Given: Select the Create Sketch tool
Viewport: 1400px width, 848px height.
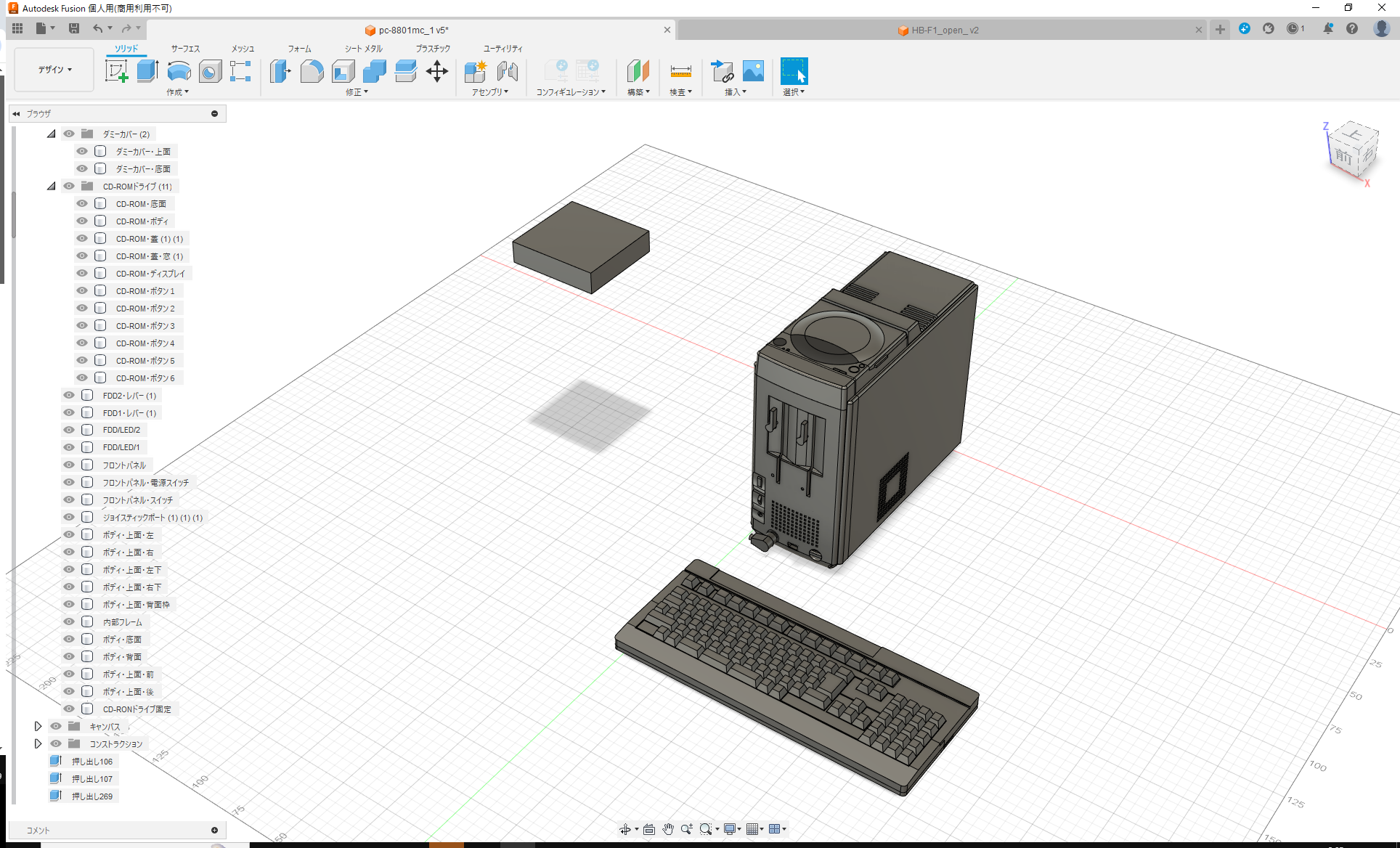Looking at the screenshot, I should point(117,71).
